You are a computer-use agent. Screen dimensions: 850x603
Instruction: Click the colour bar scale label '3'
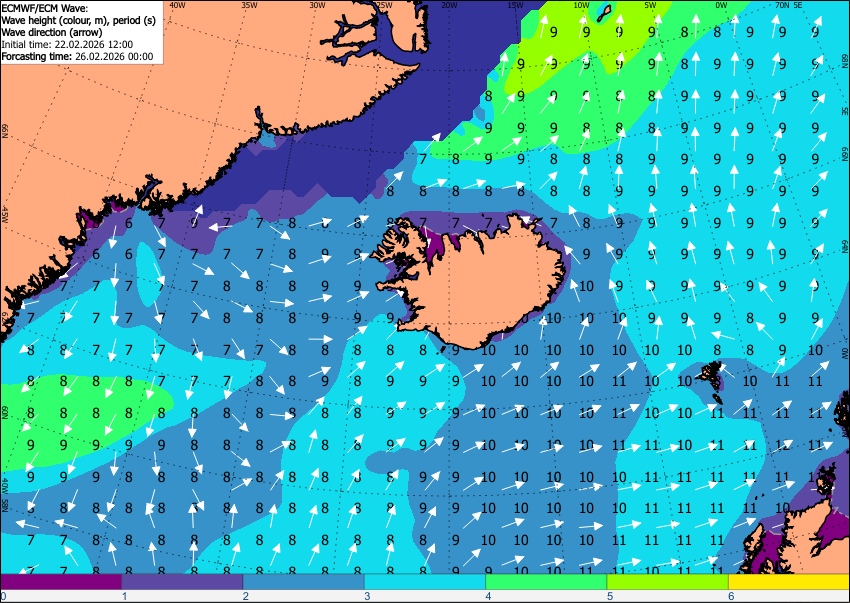point(367,596)
